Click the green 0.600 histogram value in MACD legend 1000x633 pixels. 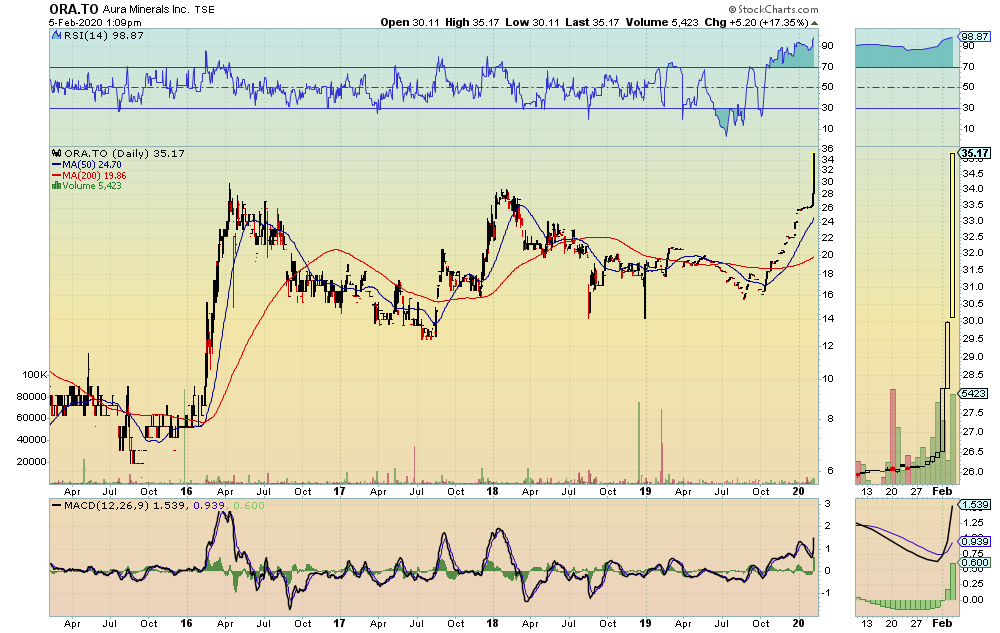coord(249,506)
